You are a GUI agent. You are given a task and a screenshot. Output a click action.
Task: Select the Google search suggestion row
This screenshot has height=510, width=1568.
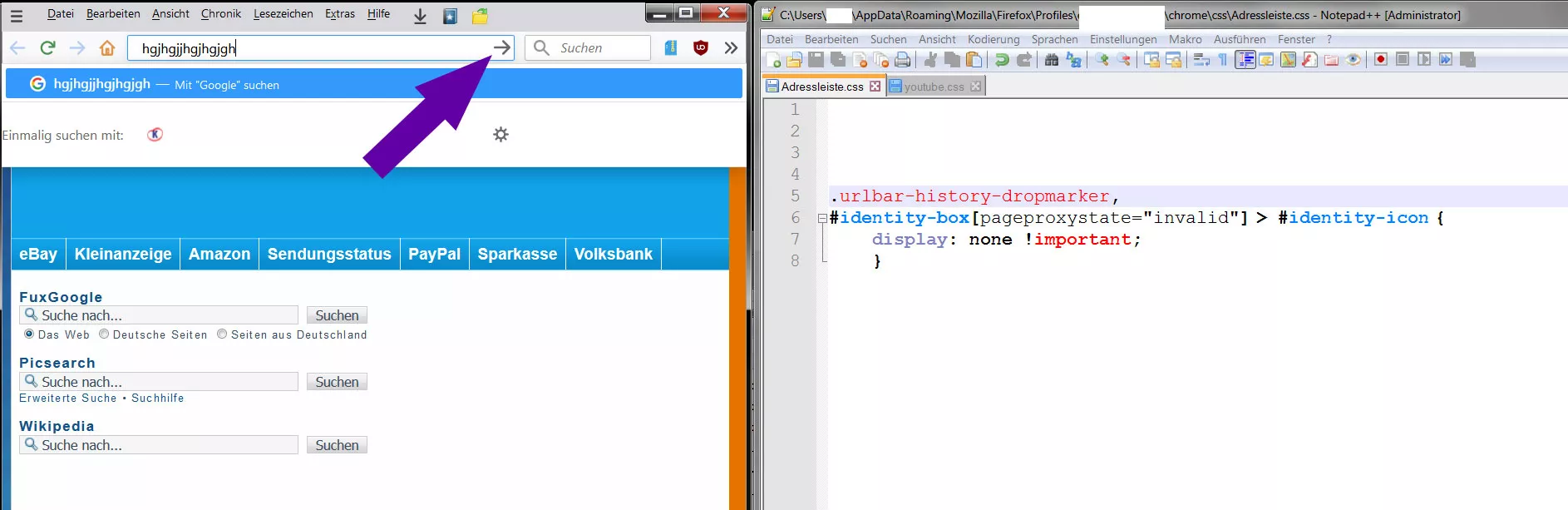click(374, 84)
